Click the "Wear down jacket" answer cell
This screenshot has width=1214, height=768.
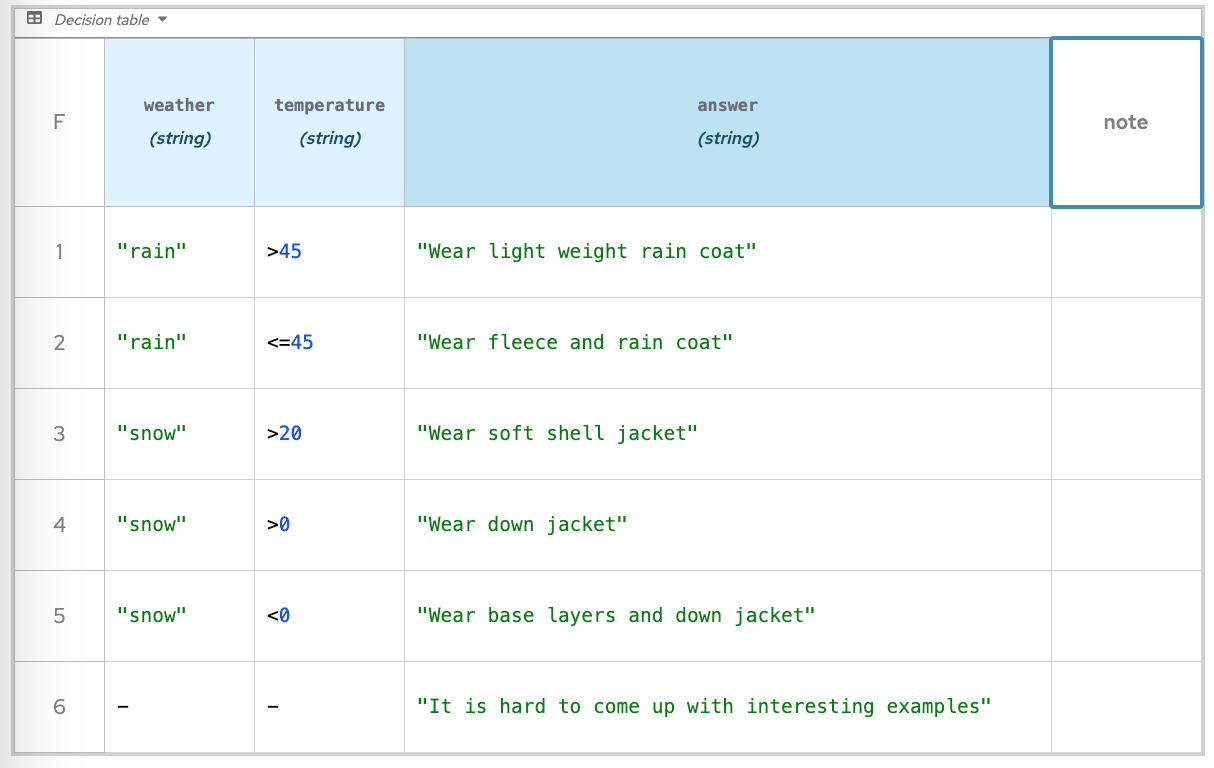[x=727, y=525]
